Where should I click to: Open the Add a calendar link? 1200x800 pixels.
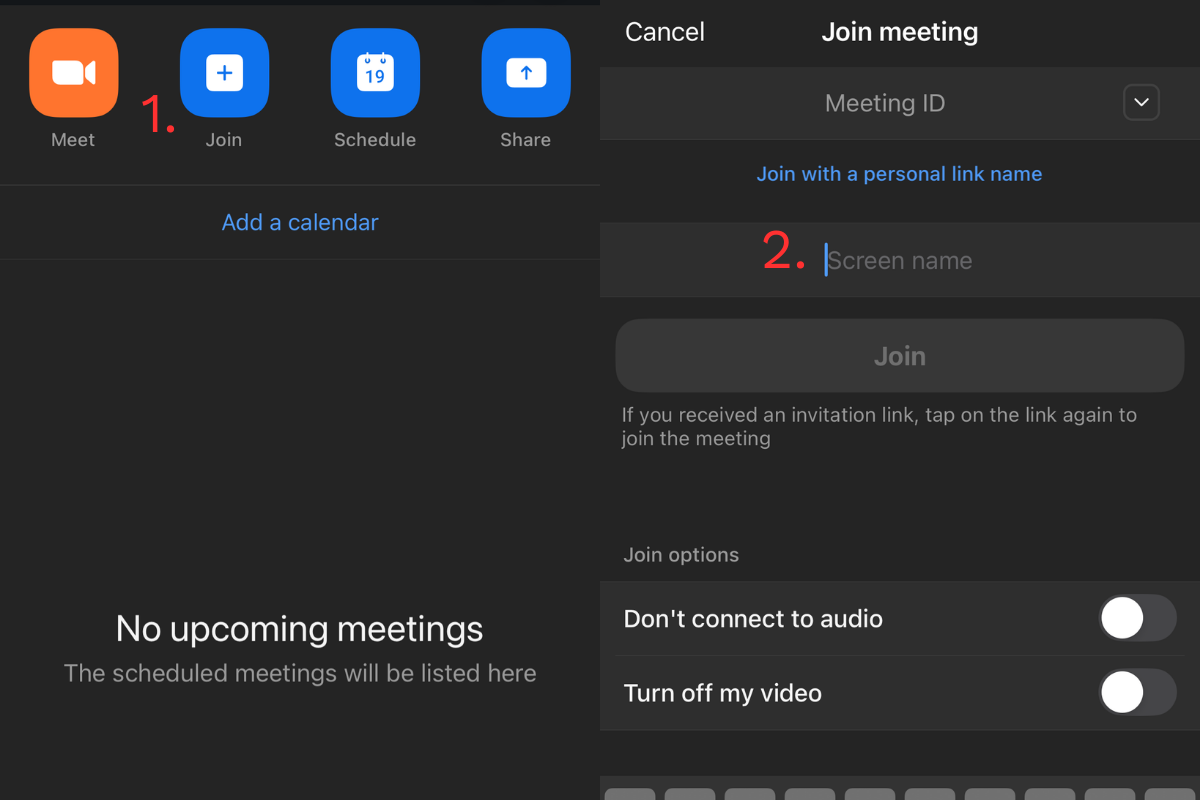pos(300,222)
